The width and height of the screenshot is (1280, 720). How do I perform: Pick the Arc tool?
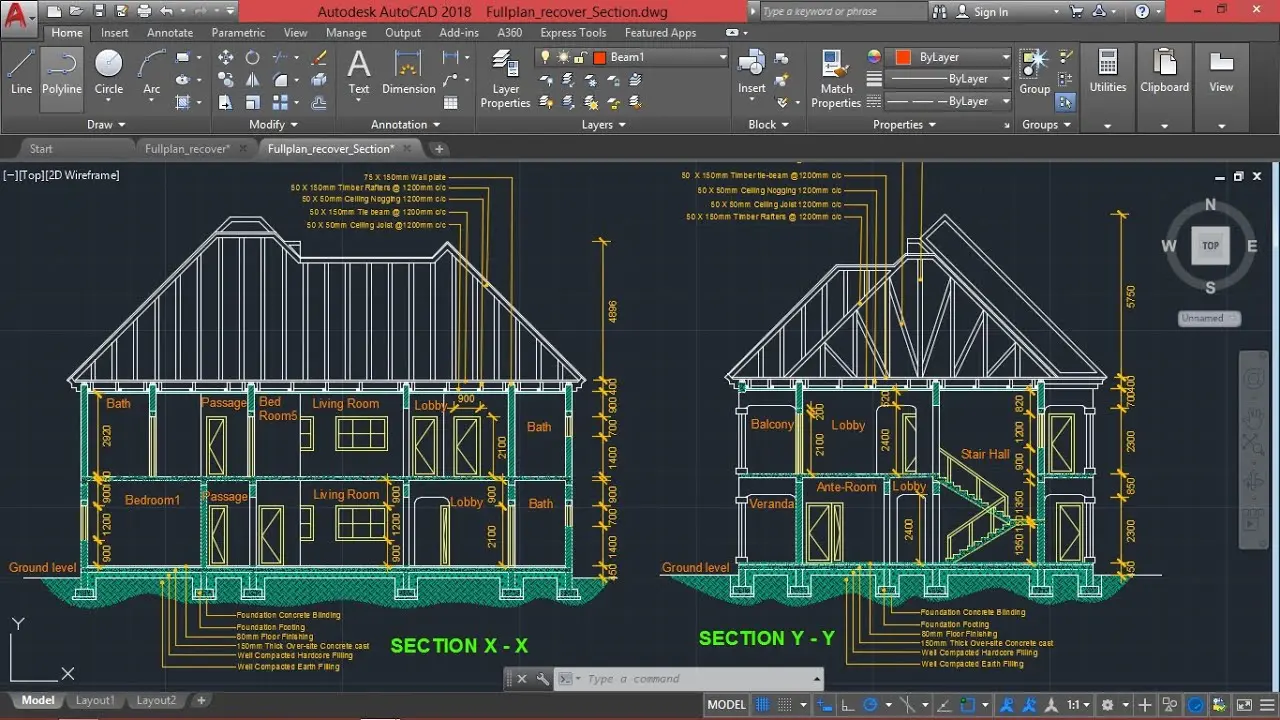[x=152, y=73]
